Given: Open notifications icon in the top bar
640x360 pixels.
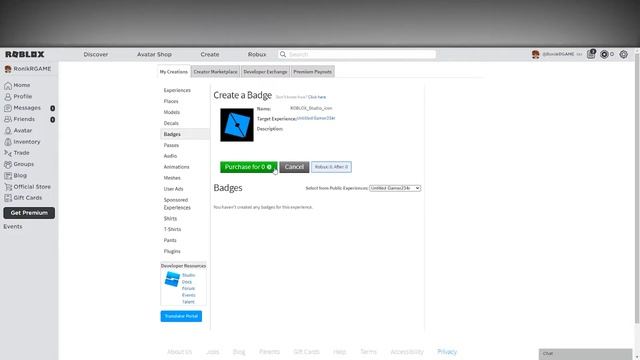Looking at the screenshot, I should pos(591,54).
